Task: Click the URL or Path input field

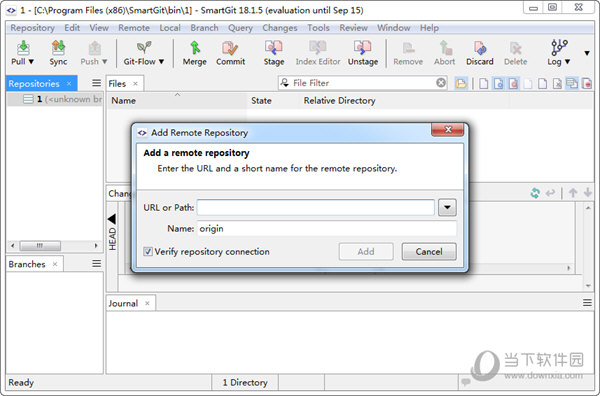Action: (316, 207)
